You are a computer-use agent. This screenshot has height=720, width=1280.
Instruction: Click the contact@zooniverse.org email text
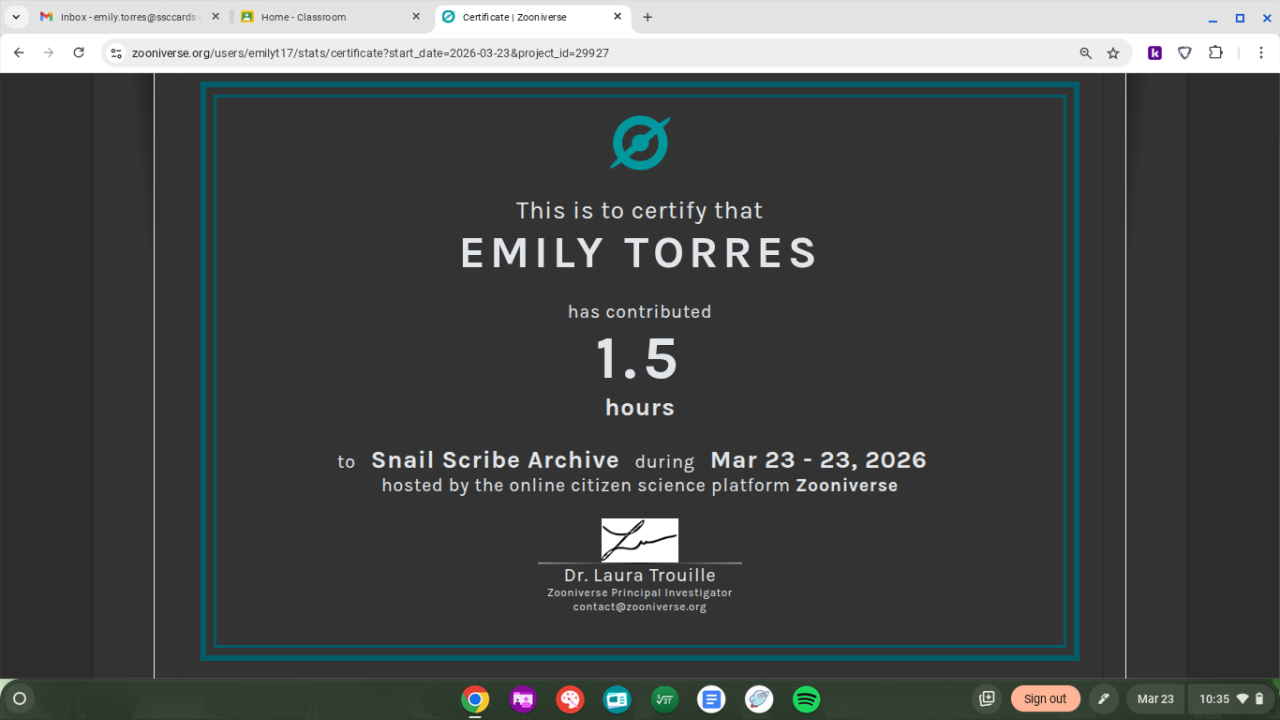coord(640,607)
